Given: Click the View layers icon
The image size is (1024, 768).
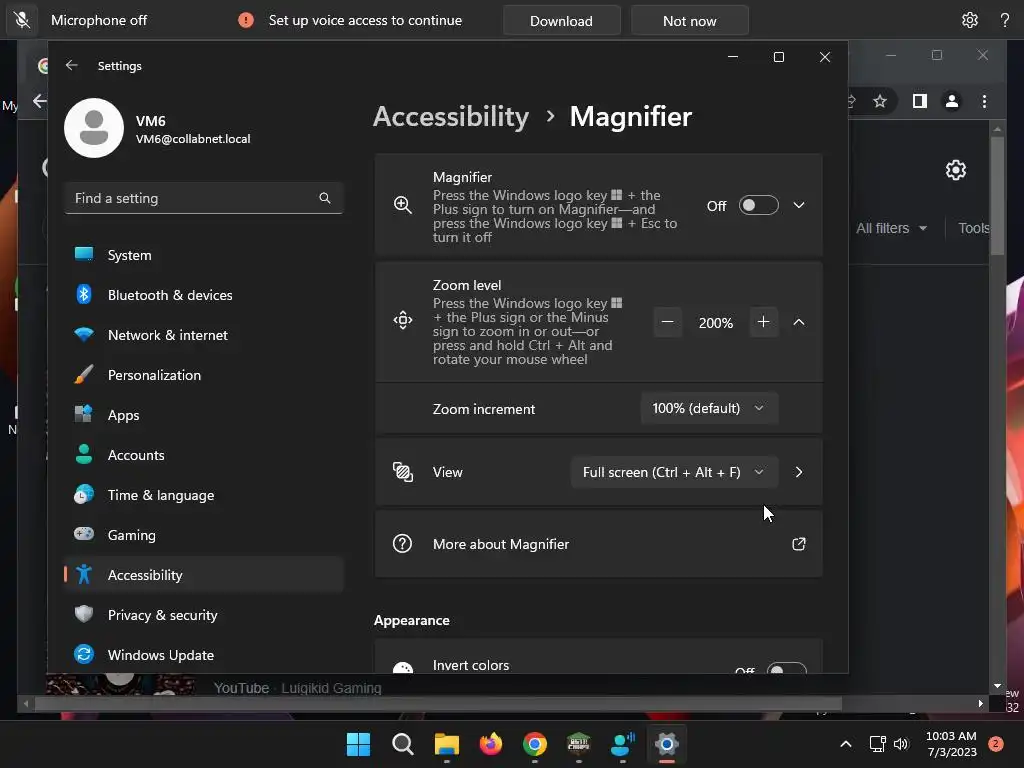Looking at the screenshot, I should pyautogui.click(x=403, y=472).
